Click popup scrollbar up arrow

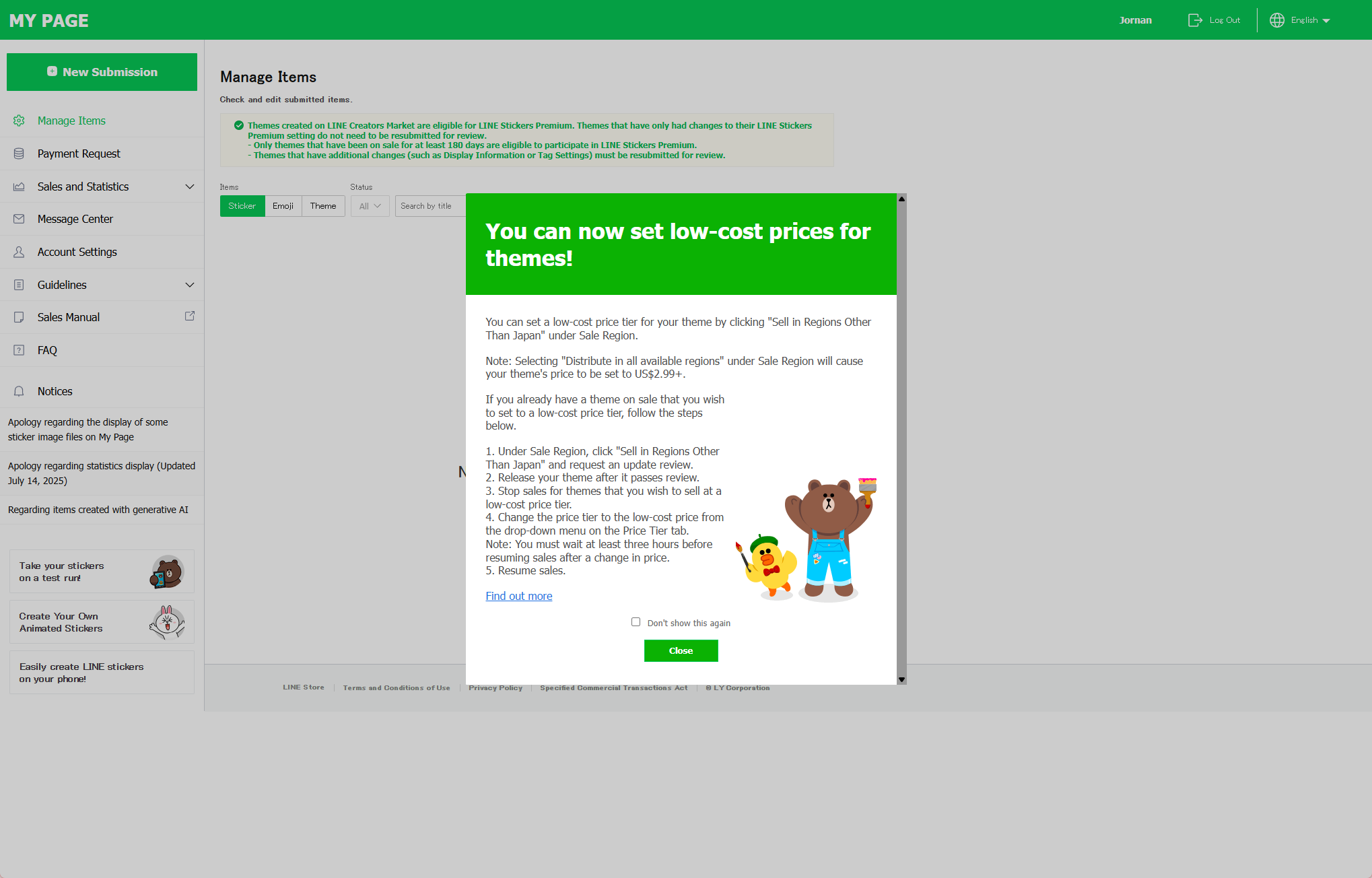coord(901,199)
